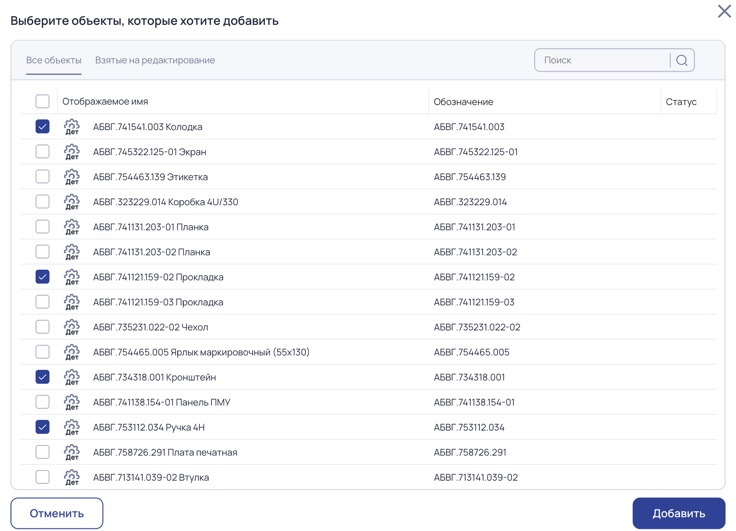
Task: Check the Коробка 4U/330 checkbox
Action: 42,202
